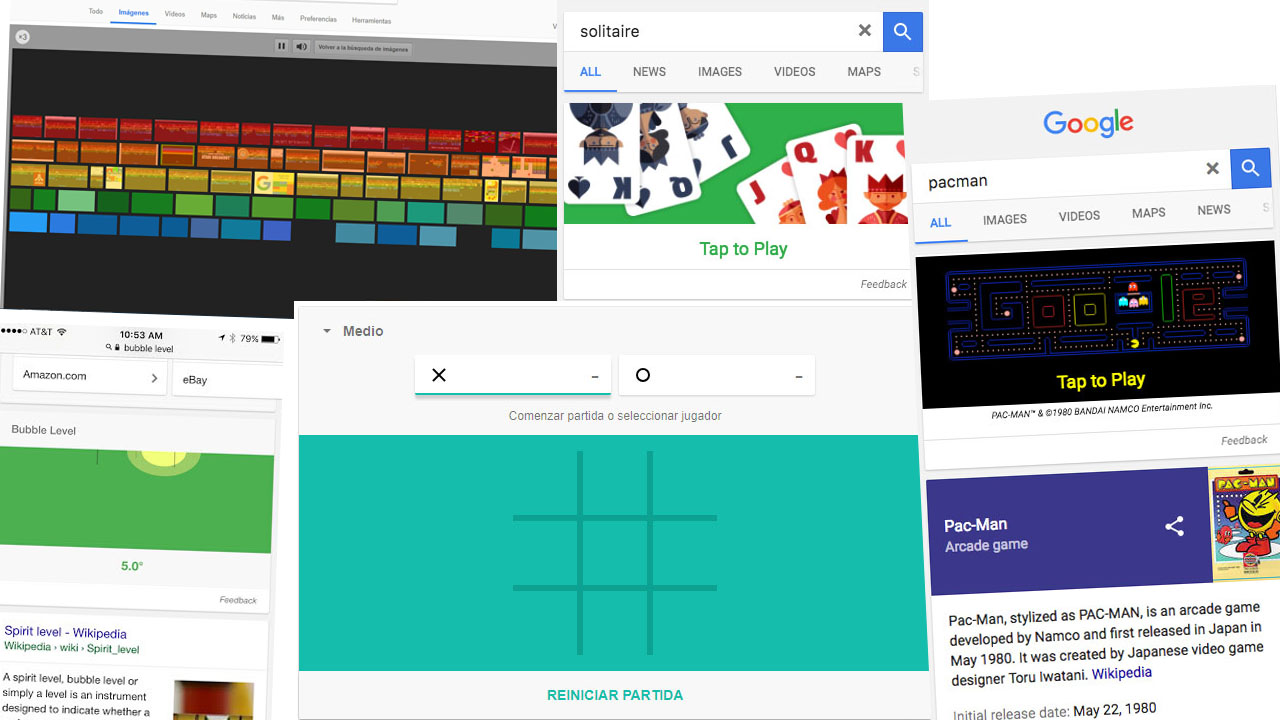Click the Pac-Man box art thumbnail
Image resolution: width=1280 pixels, height=720 pixels.
(1245, 523)
